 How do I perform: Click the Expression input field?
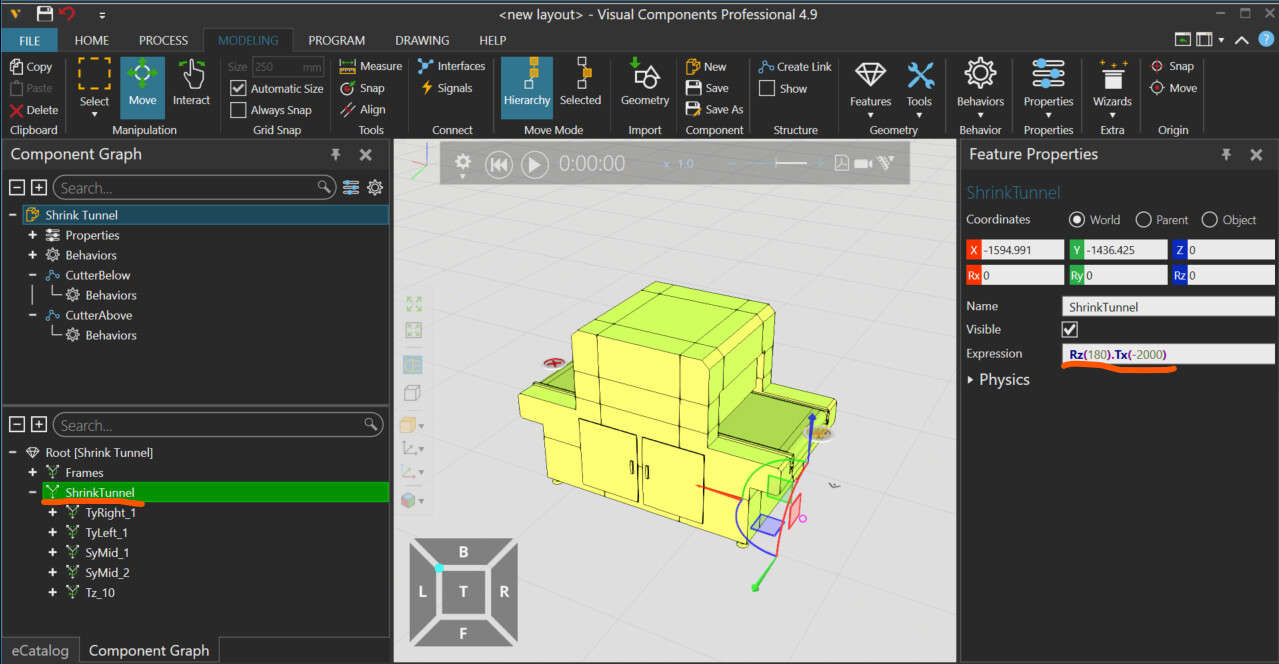1167,353
